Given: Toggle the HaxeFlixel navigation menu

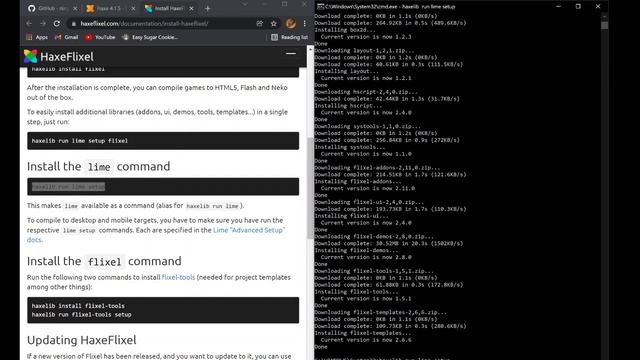Looking at the screenshot, I should [x=291, y=53].
